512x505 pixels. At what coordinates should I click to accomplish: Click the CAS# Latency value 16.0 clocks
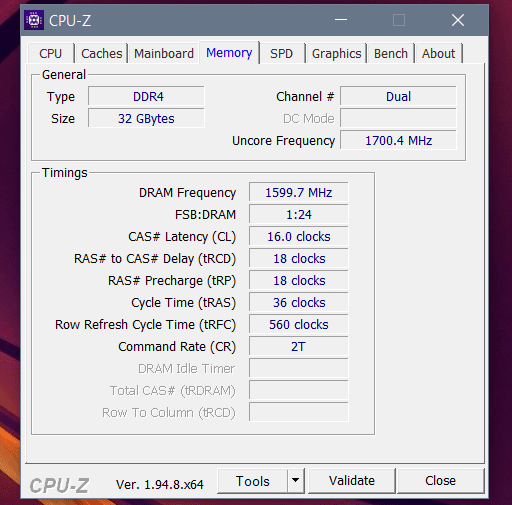(x=299, y=237)
